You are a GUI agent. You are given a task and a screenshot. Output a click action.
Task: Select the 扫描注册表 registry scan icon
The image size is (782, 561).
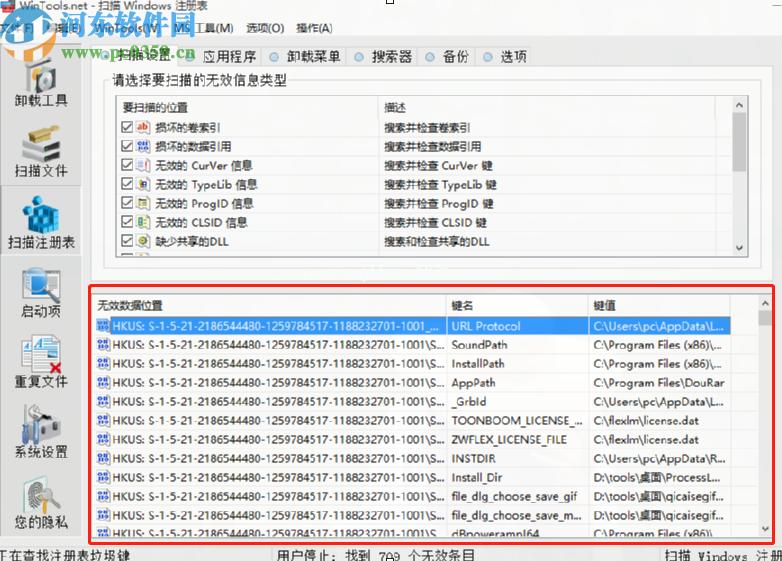click(41, 222)
